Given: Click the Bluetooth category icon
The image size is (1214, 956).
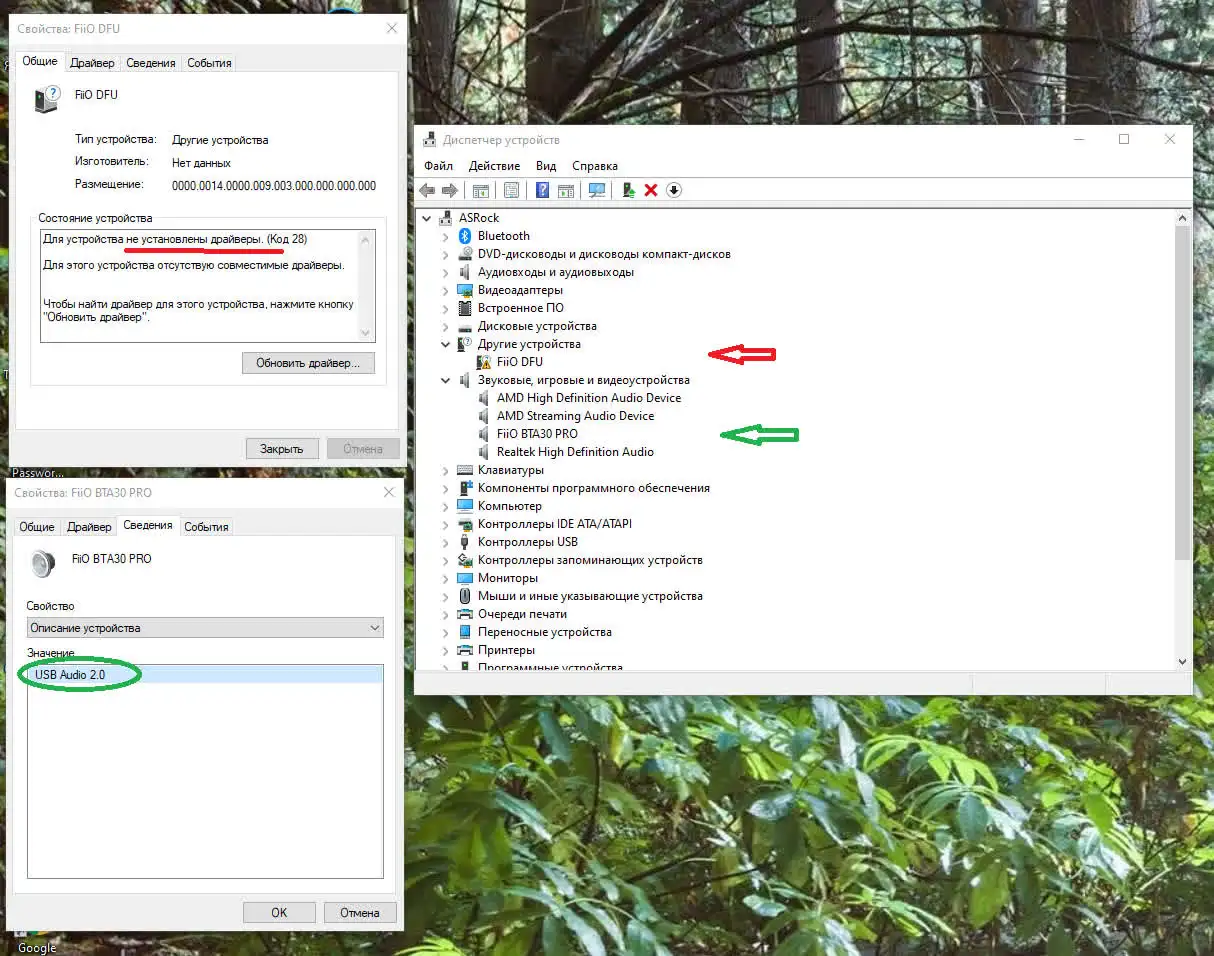Looking at the screenshot, I should click(465, 236).
